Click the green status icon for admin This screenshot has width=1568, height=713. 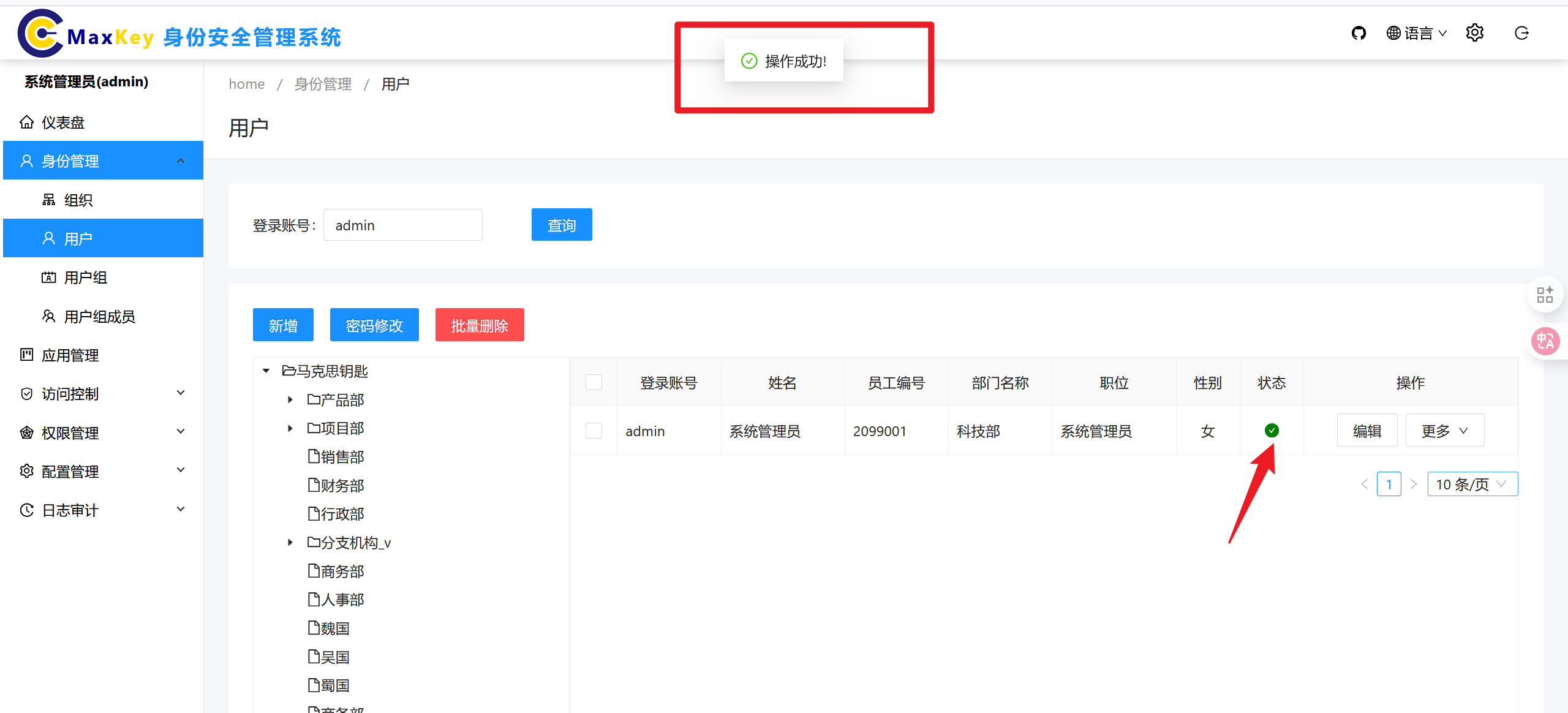click(1272, 431)
